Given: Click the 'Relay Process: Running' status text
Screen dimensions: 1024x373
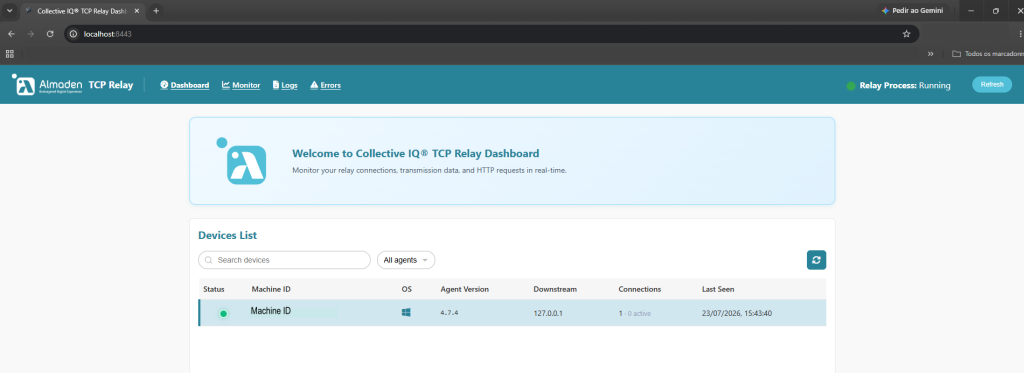Looking at the screenshot, I should tap(905, 86).
